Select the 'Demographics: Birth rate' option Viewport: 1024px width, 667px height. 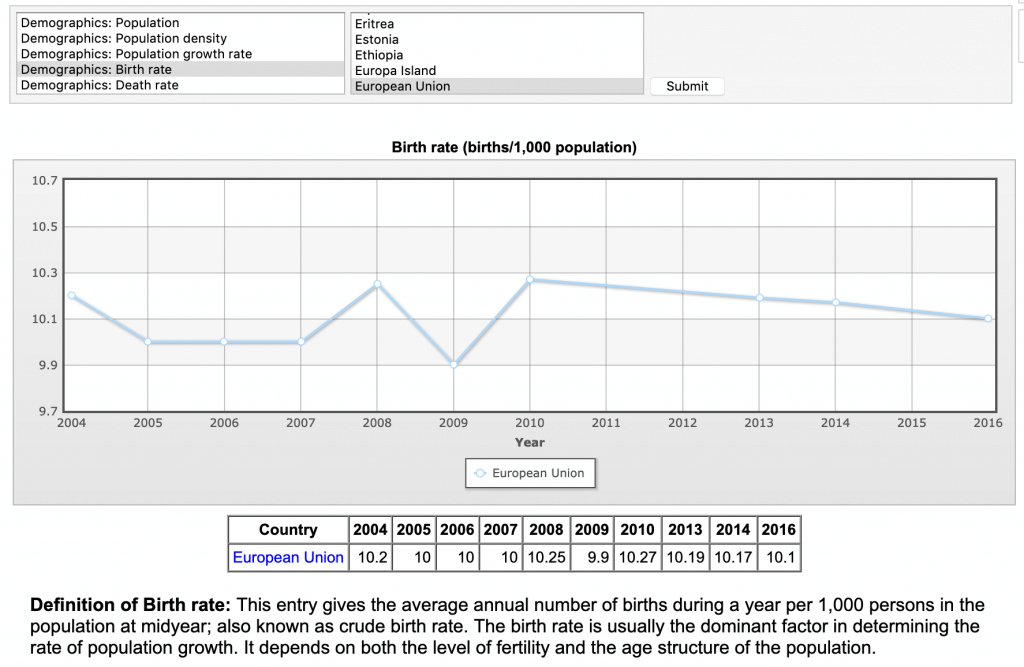[x=180, y=70]
